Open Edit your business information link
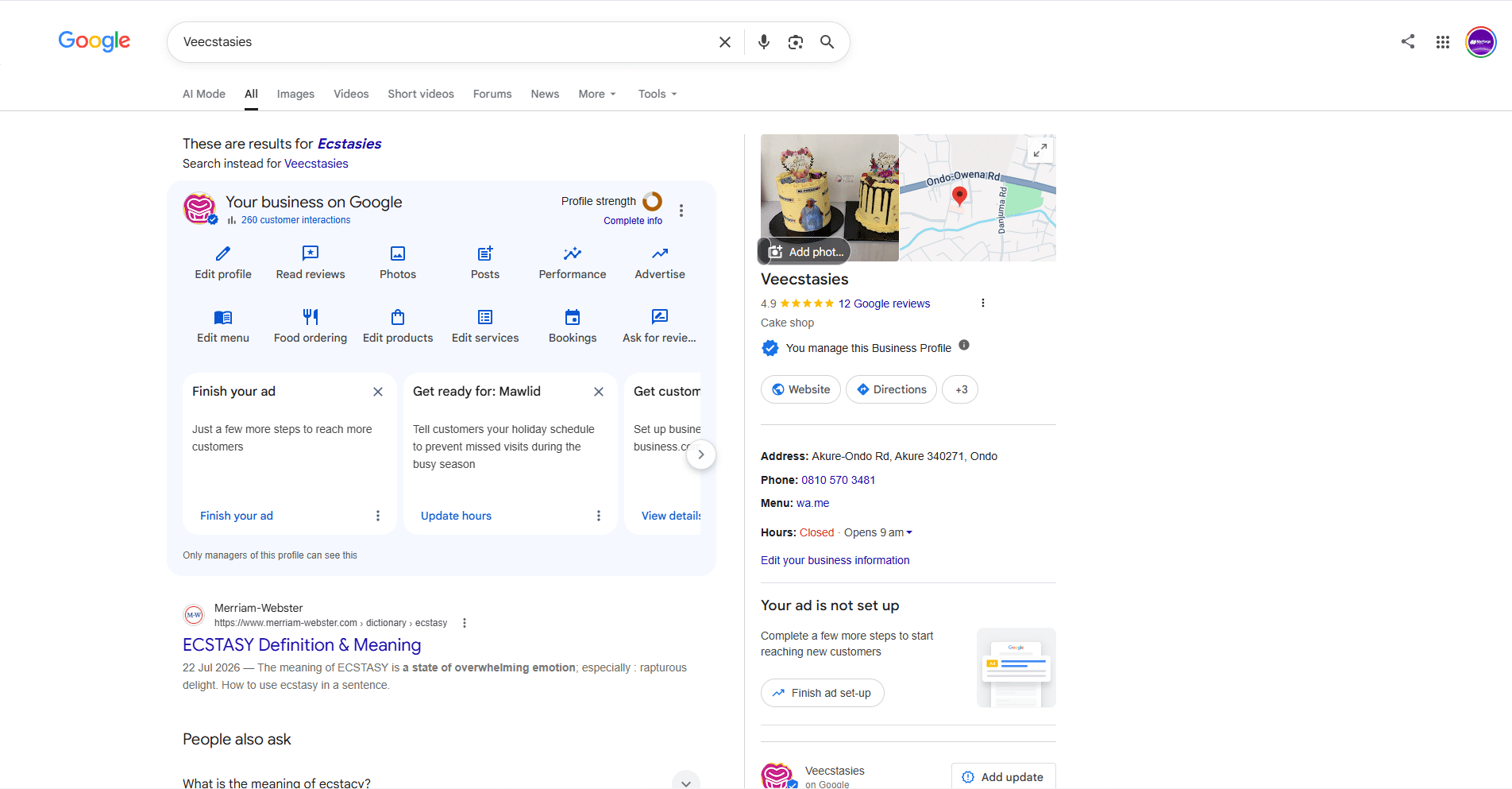Image resolution: width=1512 pixels, height=789 pixels. coord(835,560)
